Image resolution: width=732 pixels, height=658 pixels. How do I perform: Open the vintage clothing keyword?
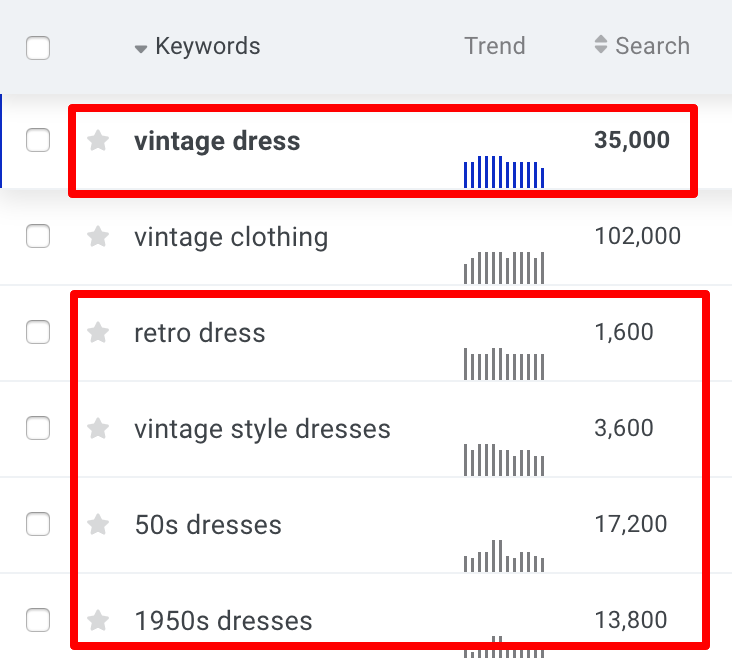(x=231, y=237)
